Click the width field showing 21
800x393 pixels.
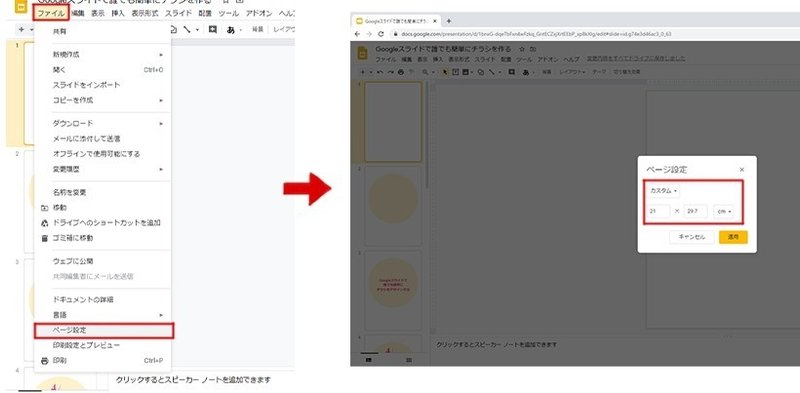658,211
